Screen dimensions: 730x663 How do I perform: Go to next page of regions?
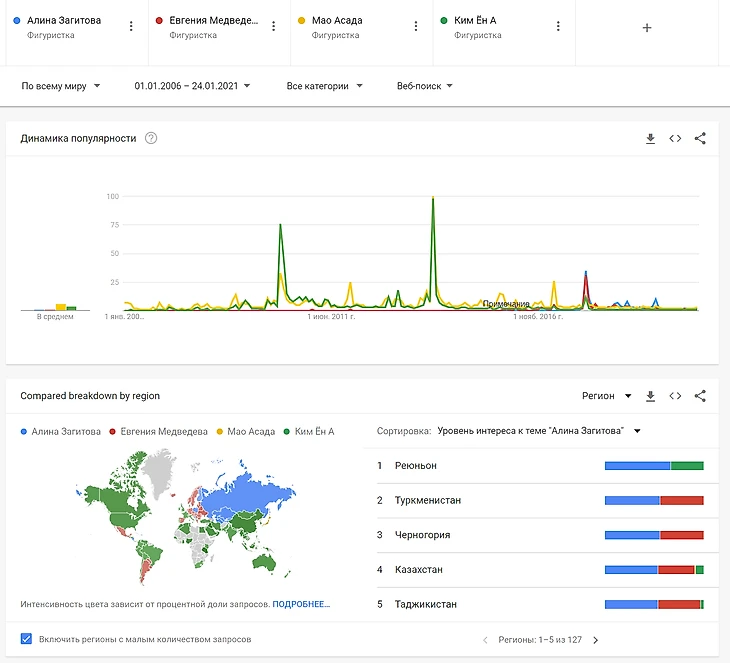pos(596,640)
